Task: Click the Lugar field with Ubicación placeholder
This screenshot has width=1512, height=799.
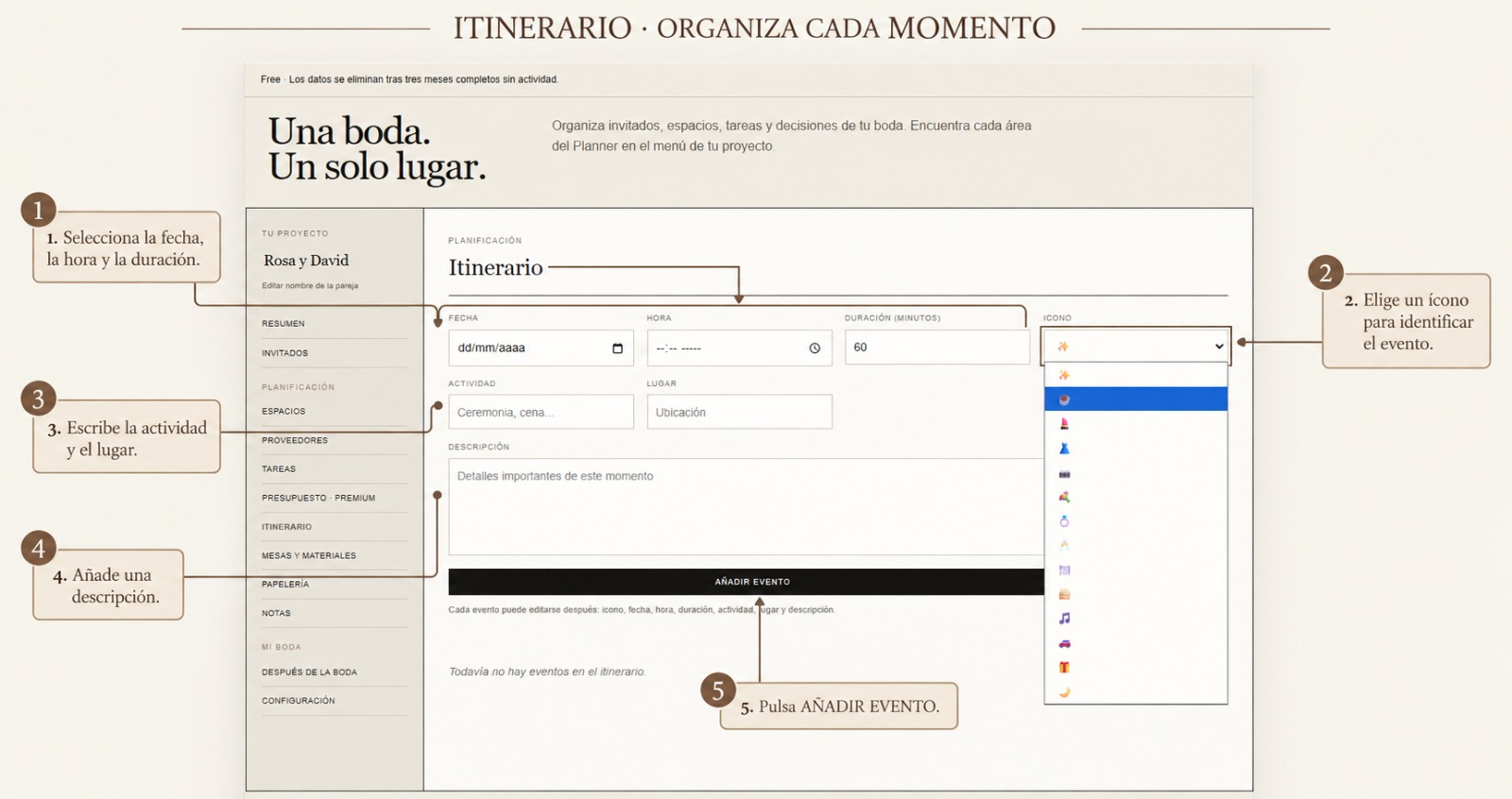Action: [x=740, y=412]
